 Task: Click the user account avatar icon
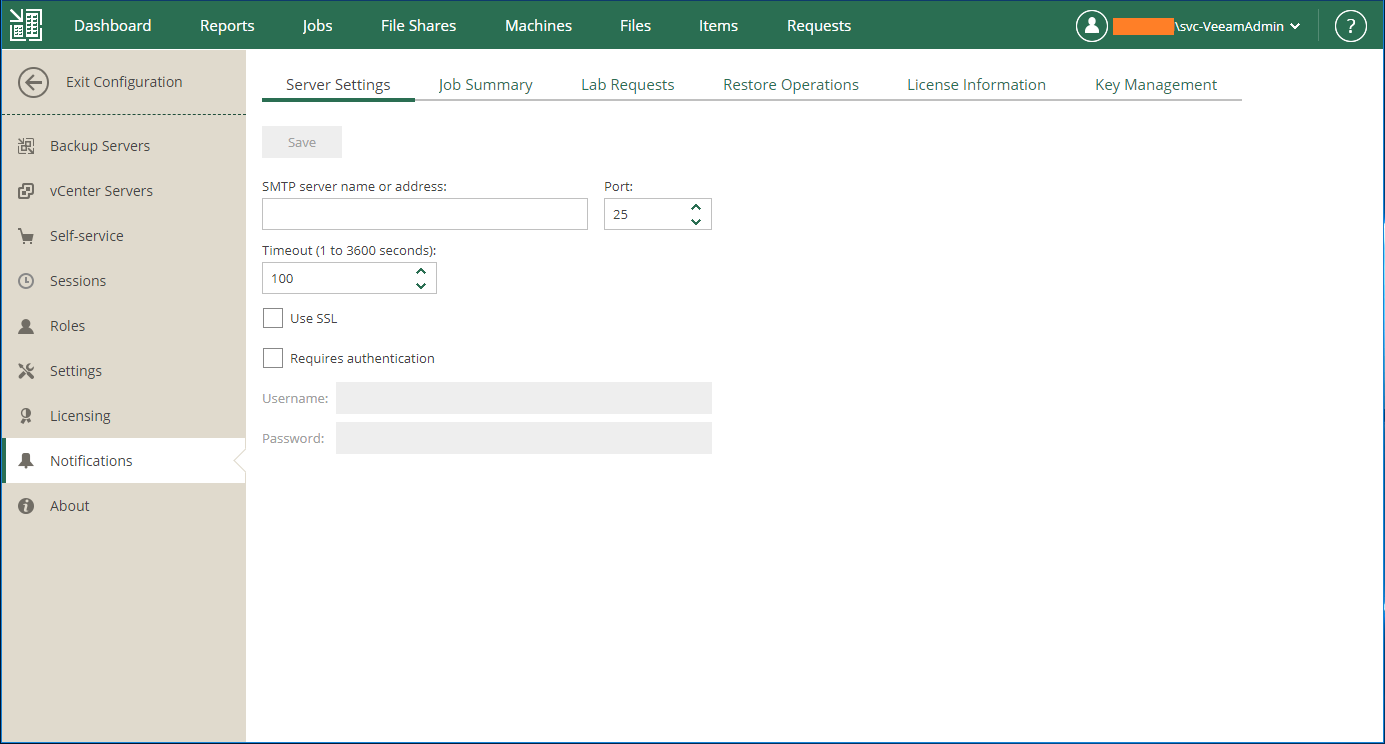coord(1091,26)
